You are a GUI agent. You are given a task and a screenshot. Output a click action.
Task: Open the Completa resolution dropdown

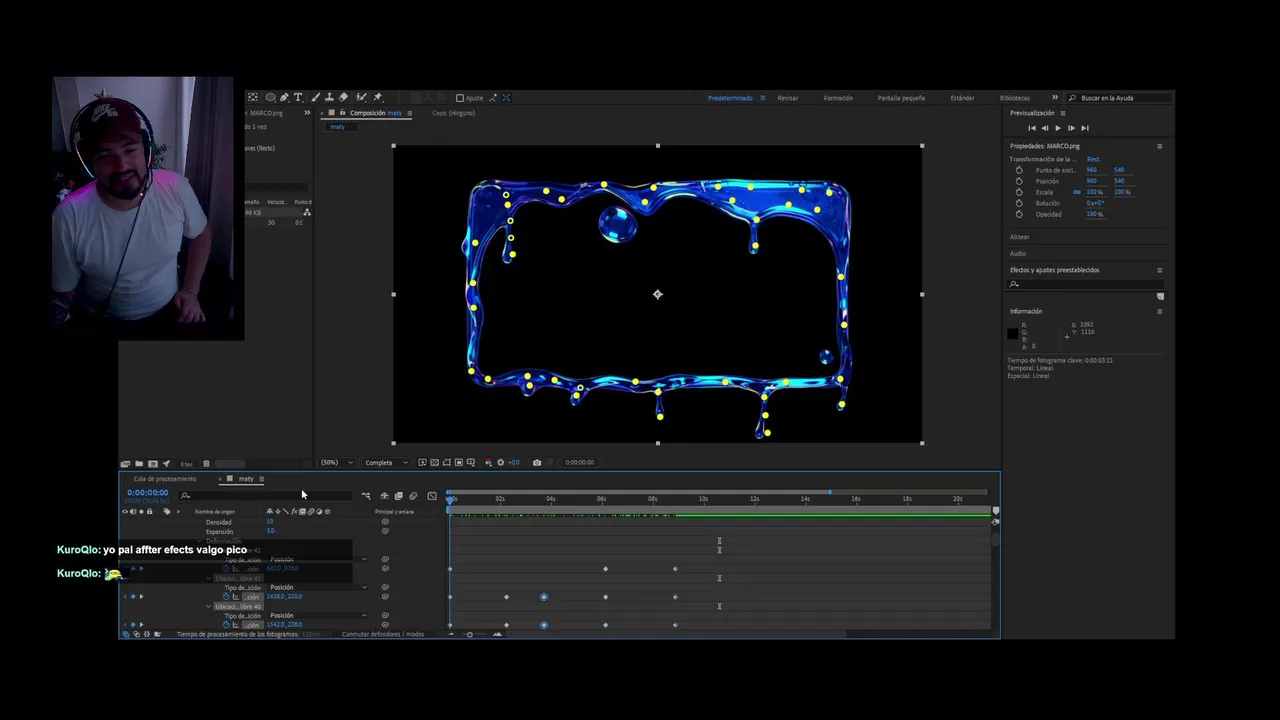pyautogui.click(x=386, y=462)
